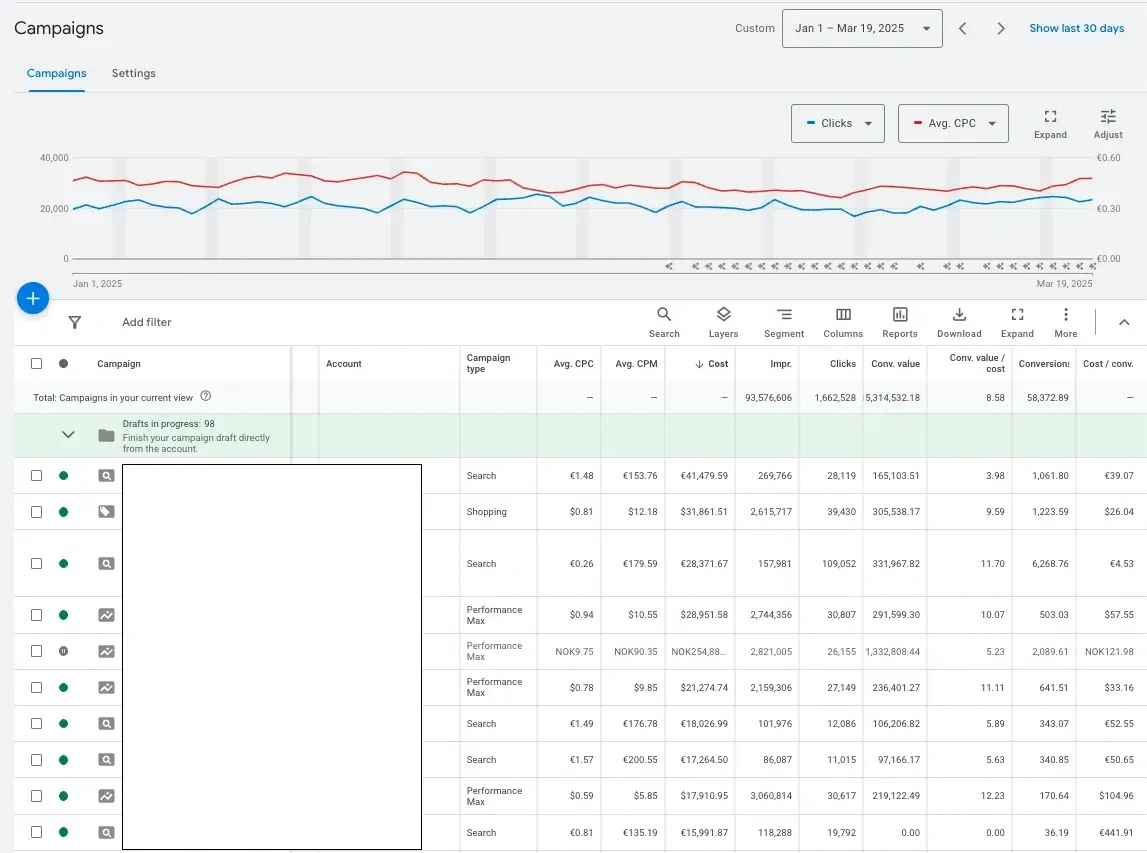1147x853 pixels.
Task: Tick checkbox for the Shopping campaign row
Action: click(37, 512)
